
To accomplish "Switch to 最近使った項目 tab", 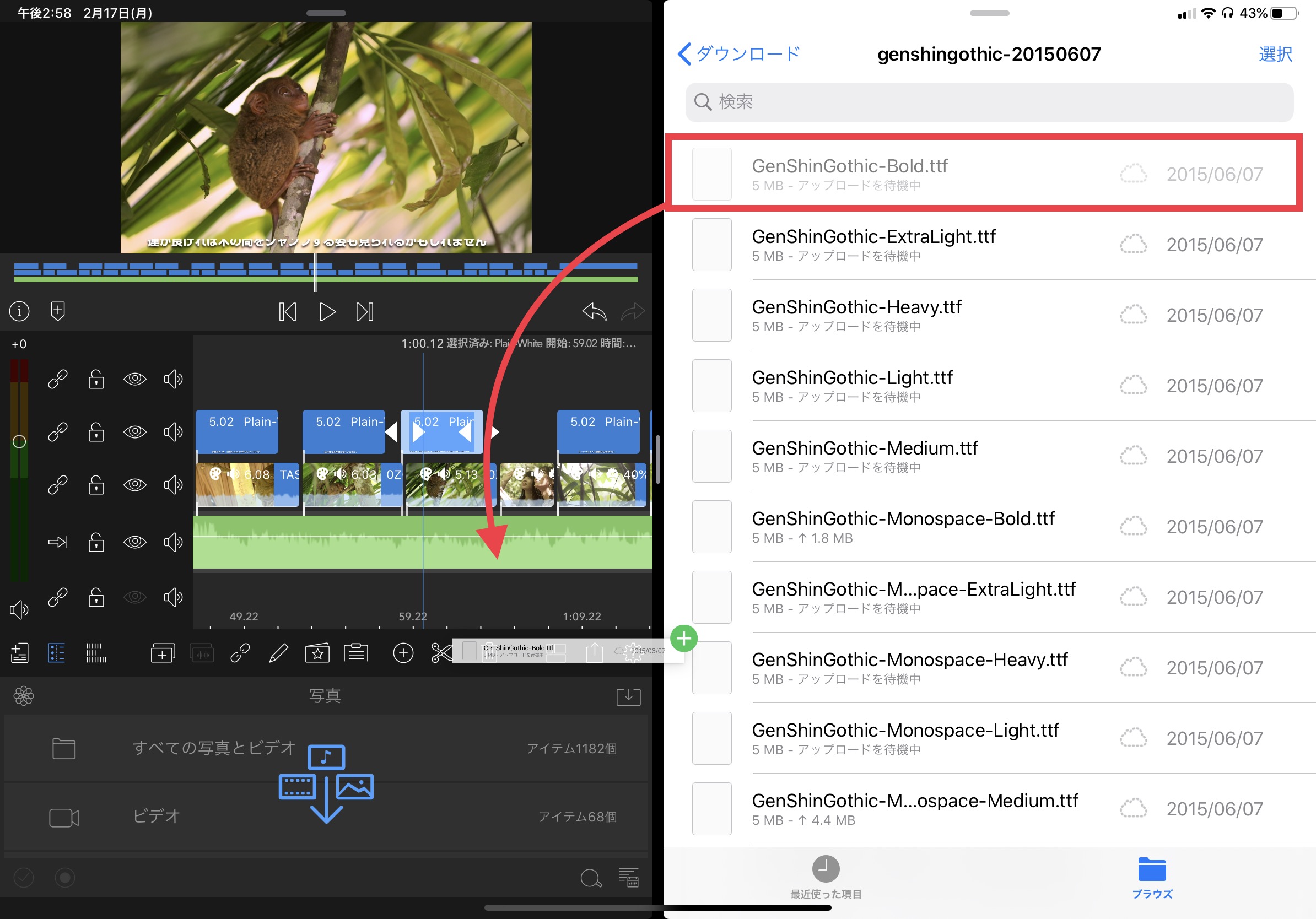I will [x=826, y=877].
